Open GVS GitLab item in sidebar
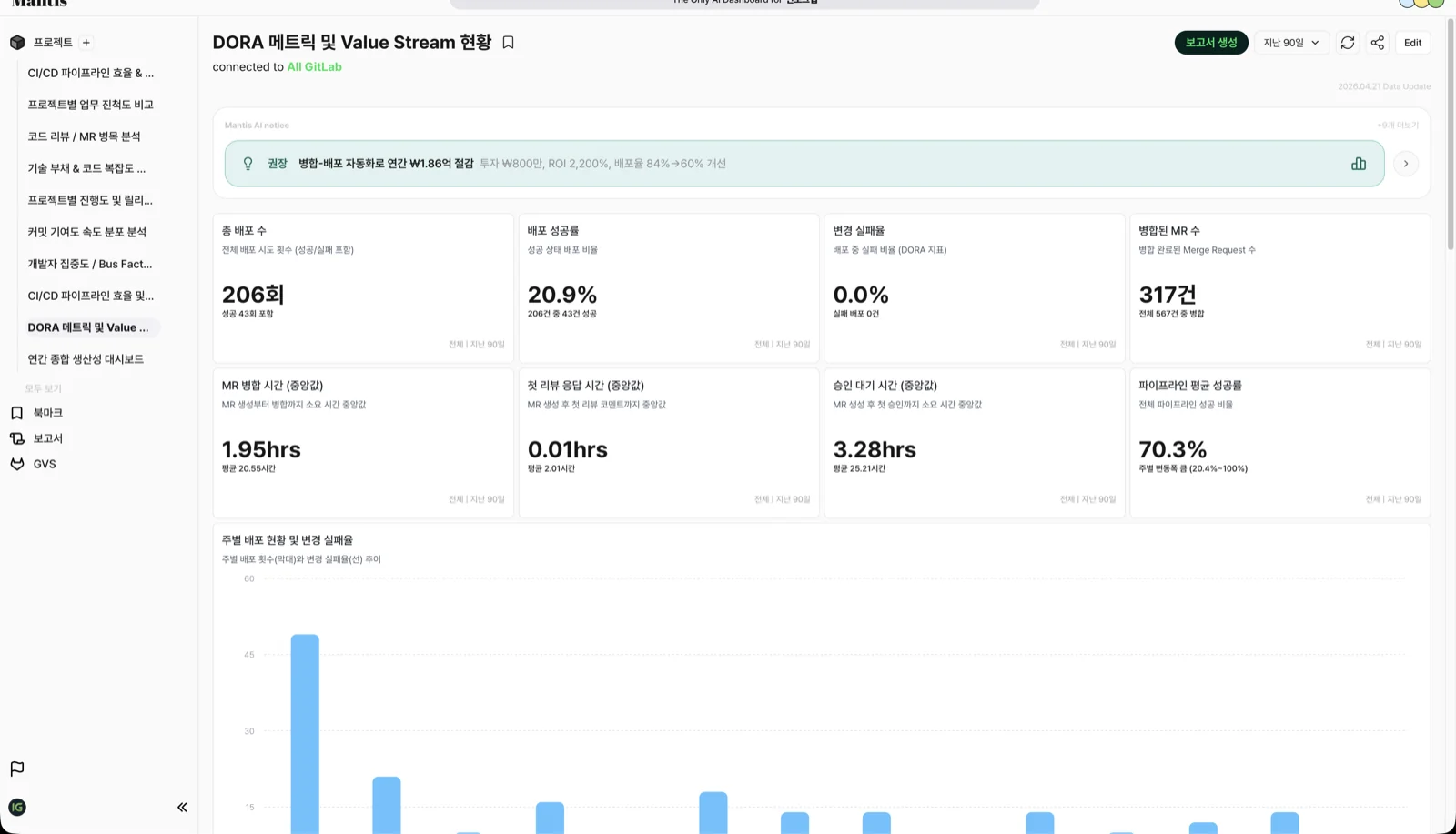The width and height of the screenshot is (1456, 834). pos(45,464)
